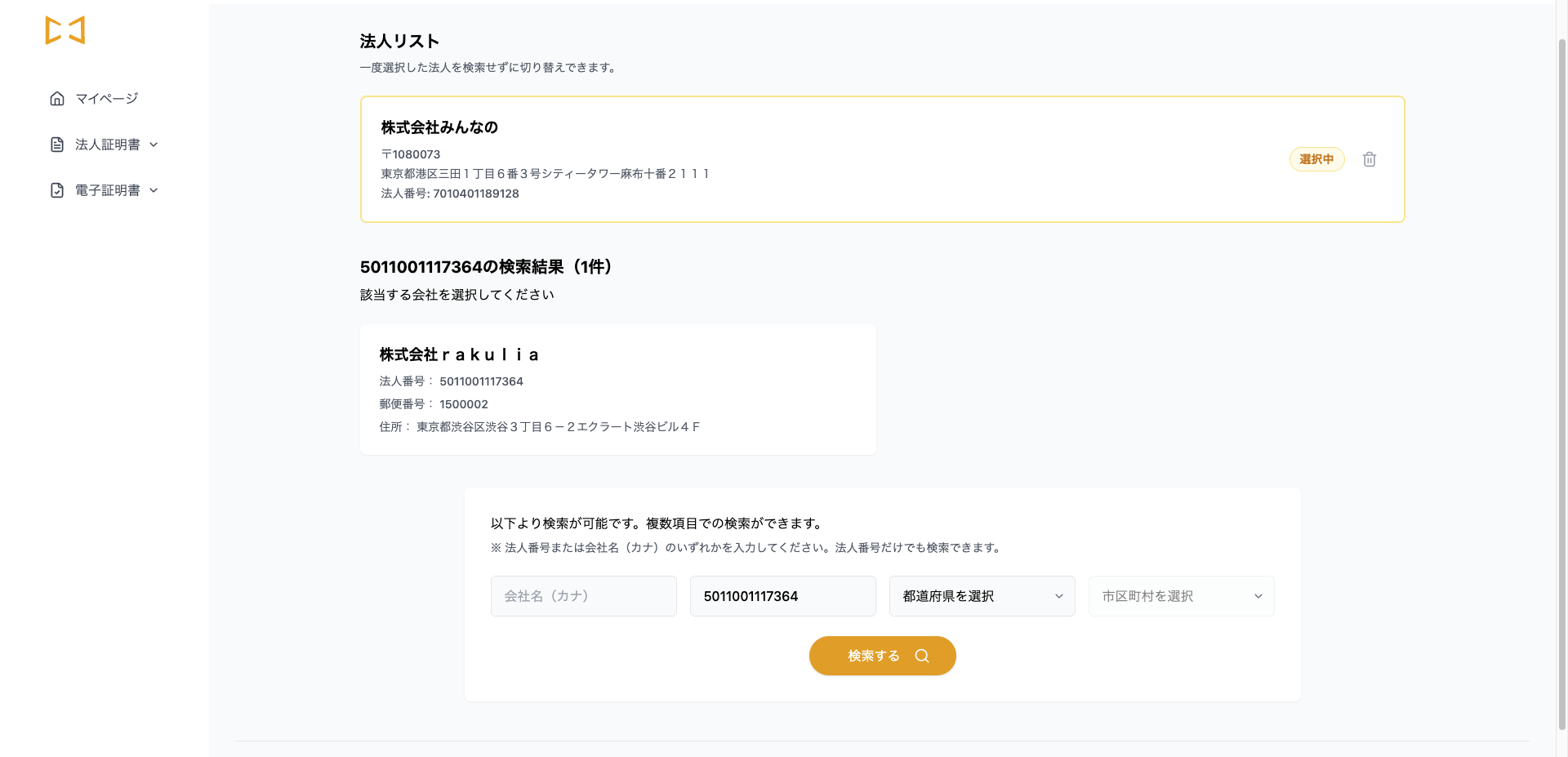Screen dimensions: 1568x757
Task: Click the home icon beside マイページ
Action: (57, 99)
